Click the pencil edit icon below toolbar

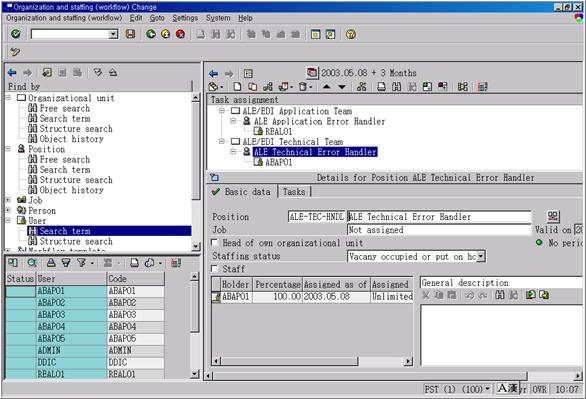click(15, 52)
